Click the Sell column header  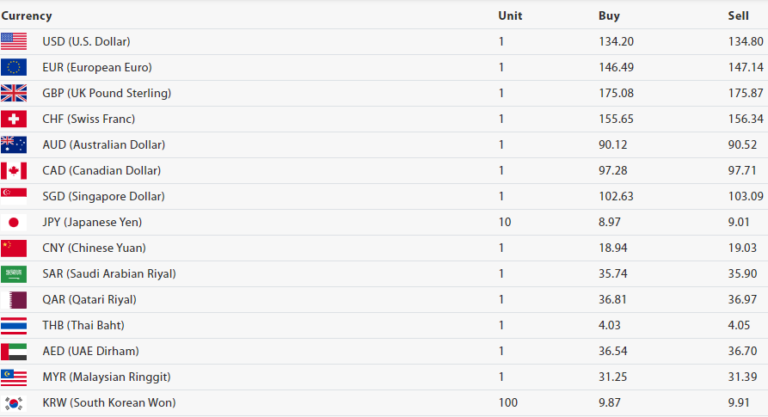click(738, 16)
